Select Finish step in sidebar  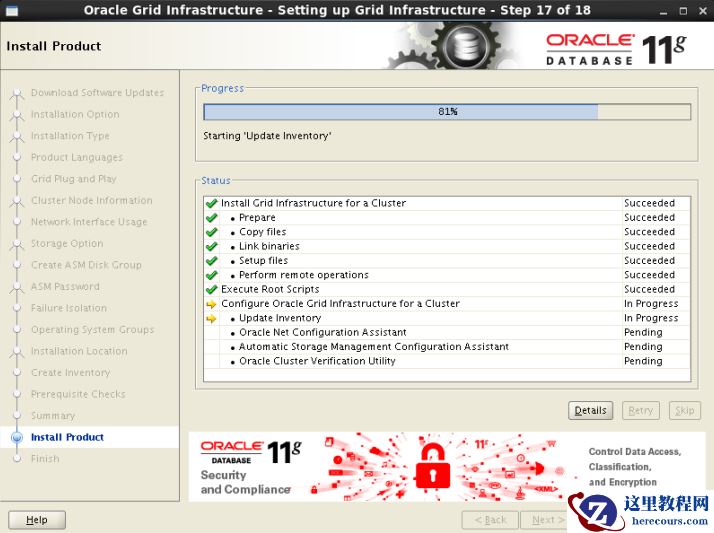pyautogui.click(x=45, y=459)
